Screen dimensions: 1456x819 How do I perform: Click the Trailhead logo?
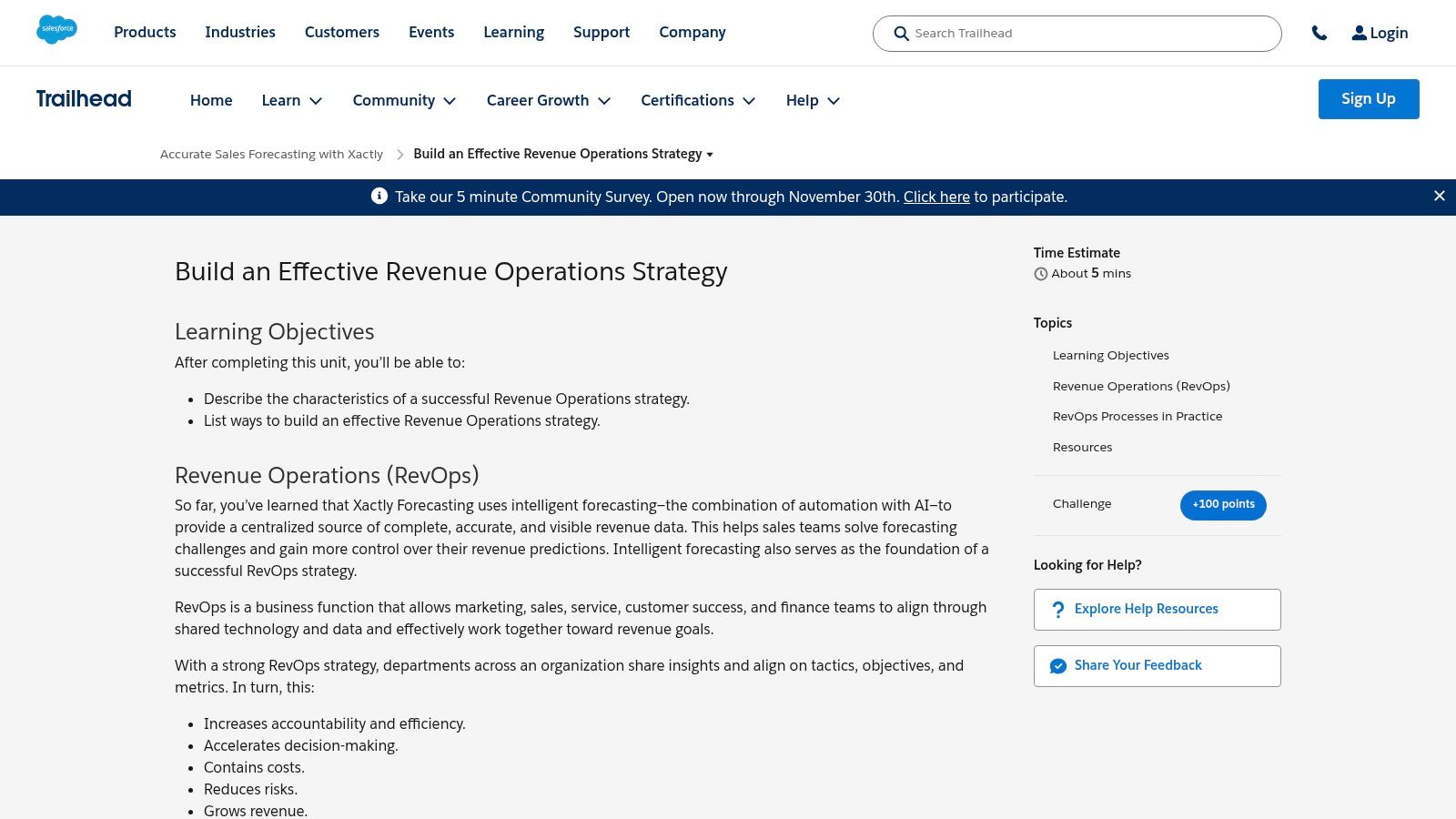(x=84, y=98)
